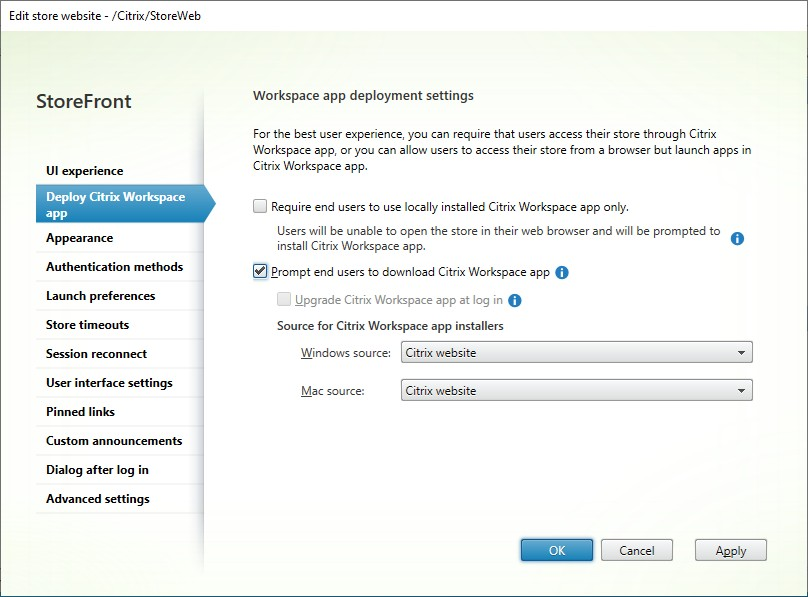Open the Mac source dropdown
The height and width of the screenshot is (597, 808).
tap(575, 390)
